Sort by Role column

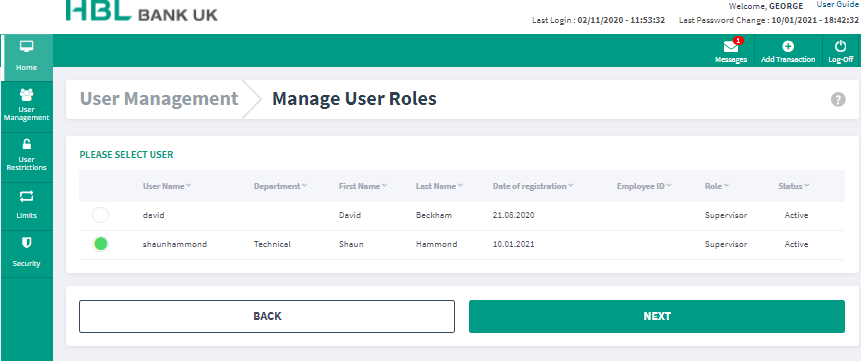tap(717, 186)
